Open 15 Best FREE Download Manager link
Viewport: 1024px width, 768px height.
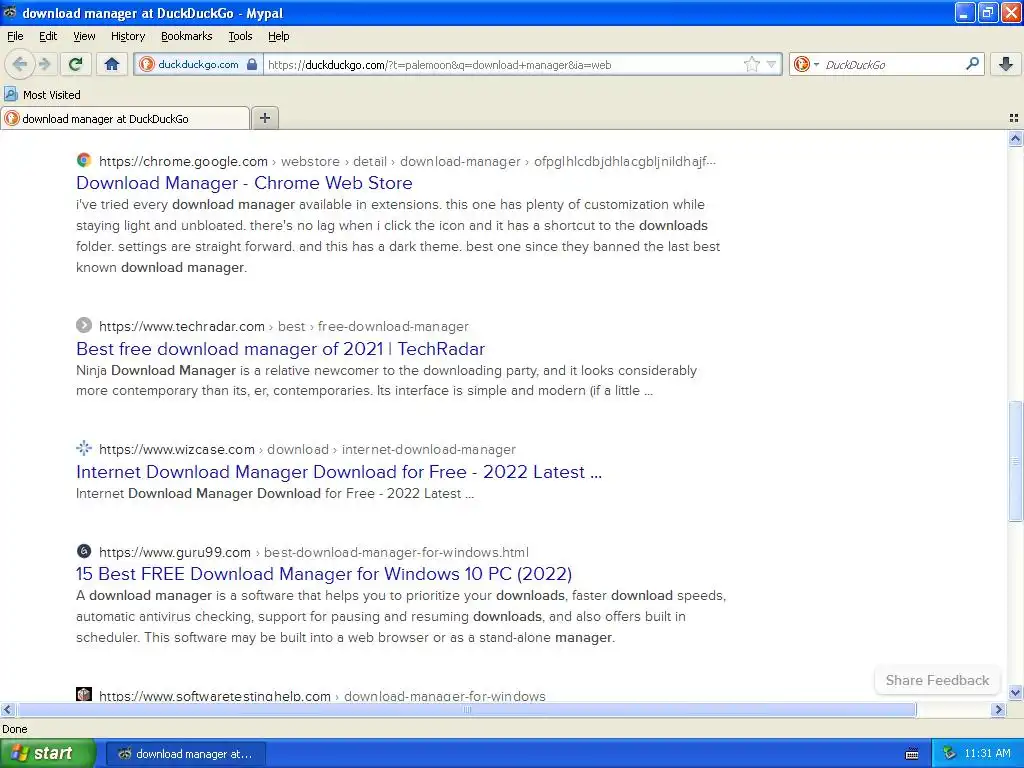(324, 574)
